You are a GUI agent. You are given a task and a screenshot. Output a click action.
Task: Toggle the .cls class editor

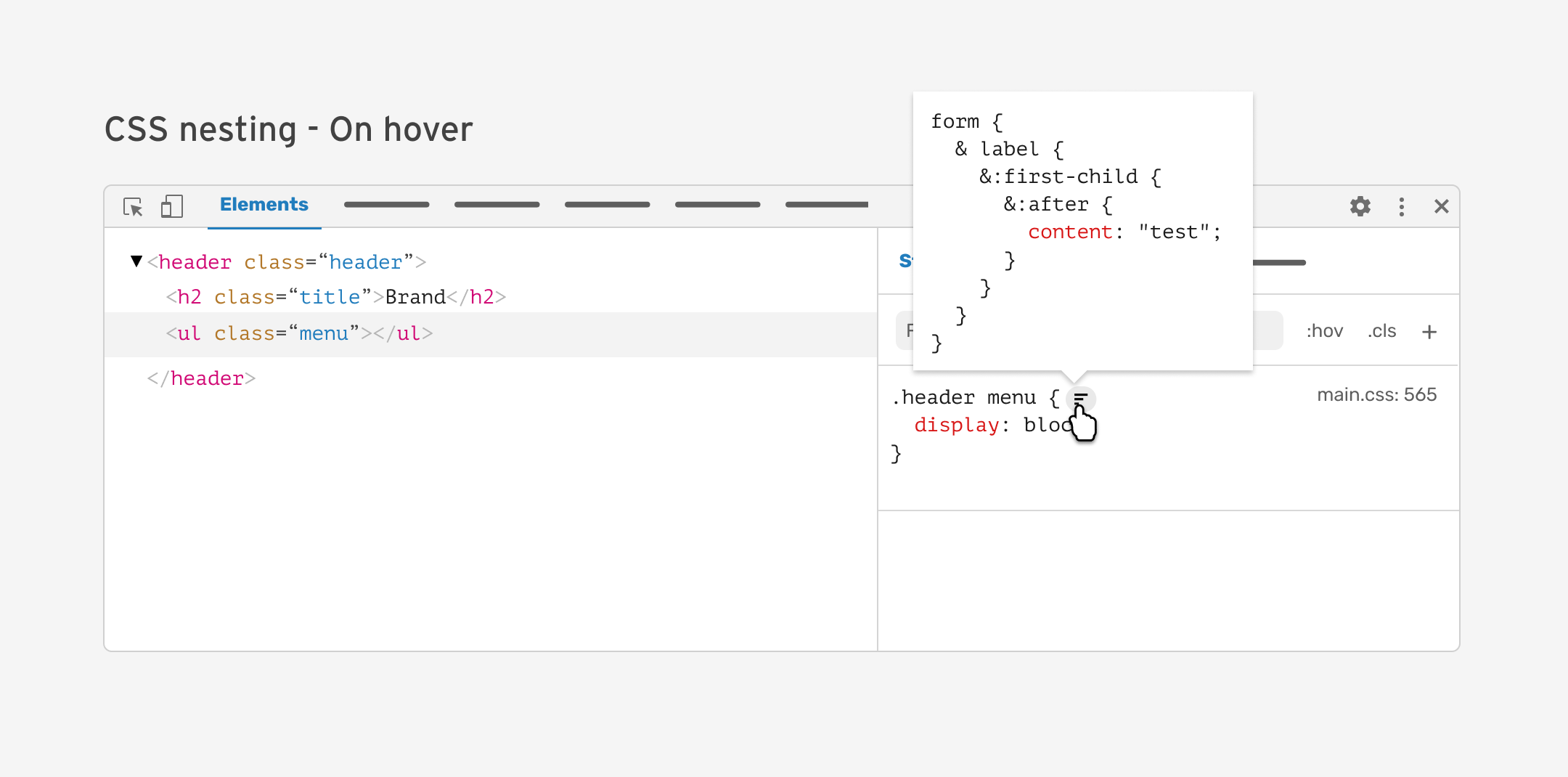point(1381,331)
